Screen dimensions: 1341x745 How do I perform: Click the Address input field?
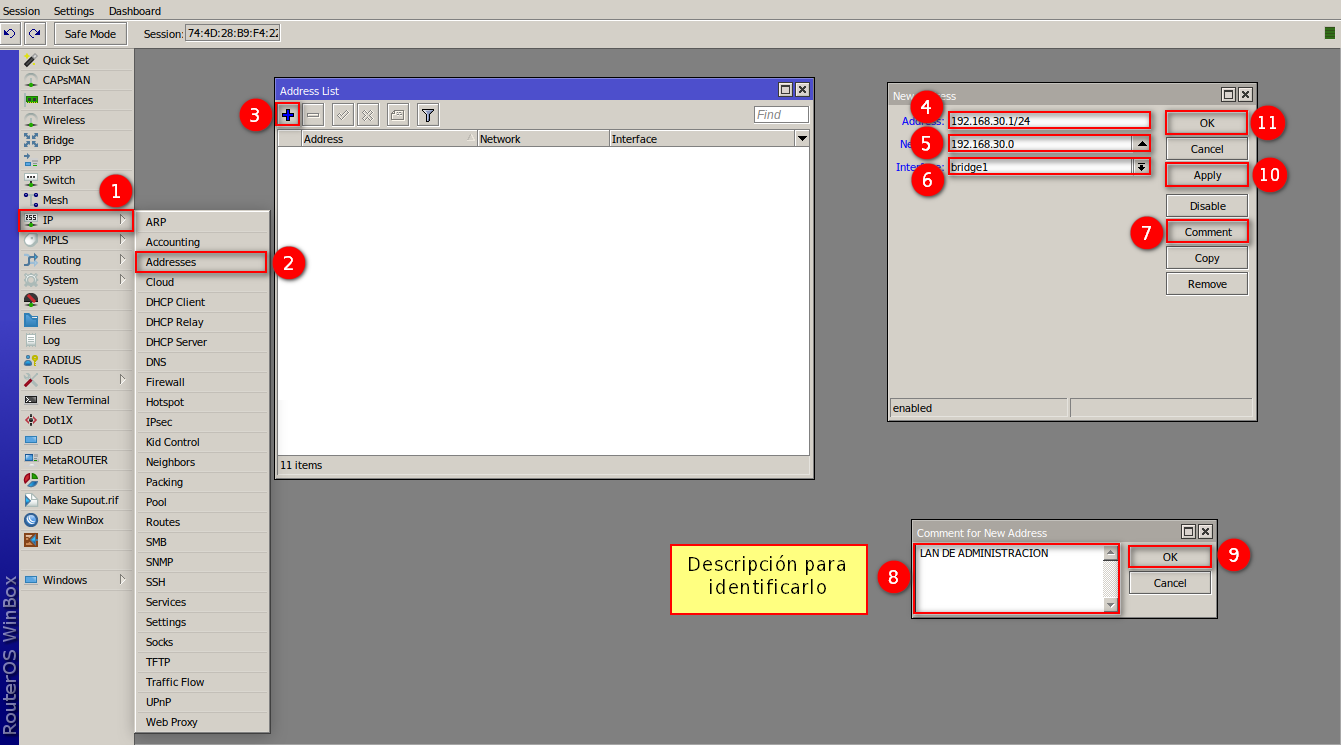[1049, 121]
